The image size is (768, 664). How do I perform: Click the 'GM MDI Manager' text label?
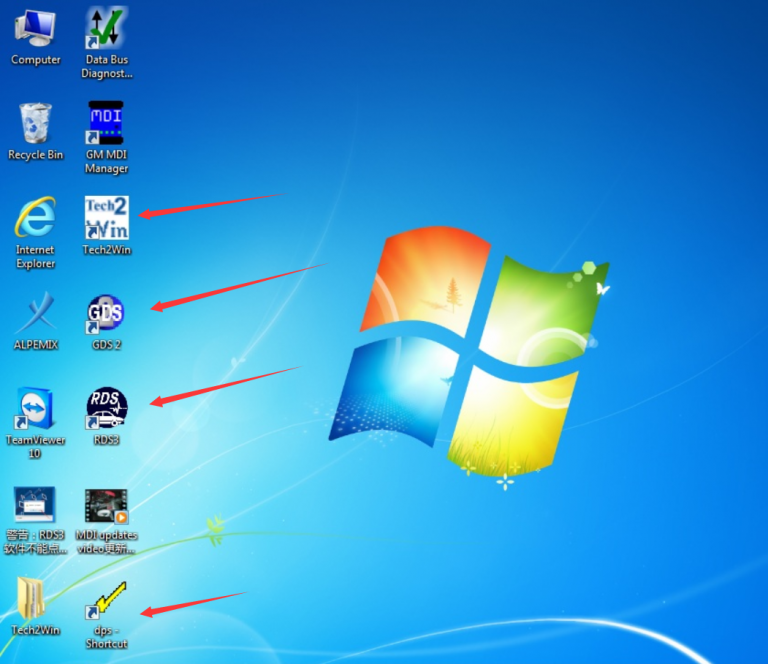(x=106, y=162)
